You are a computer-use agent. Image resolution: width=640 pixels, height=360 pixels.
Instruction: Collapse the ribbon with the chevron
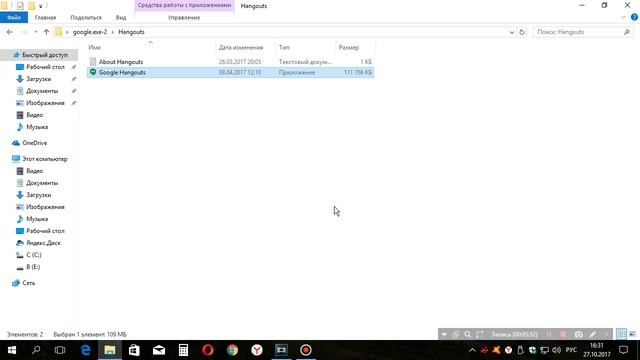coord(623,17)
